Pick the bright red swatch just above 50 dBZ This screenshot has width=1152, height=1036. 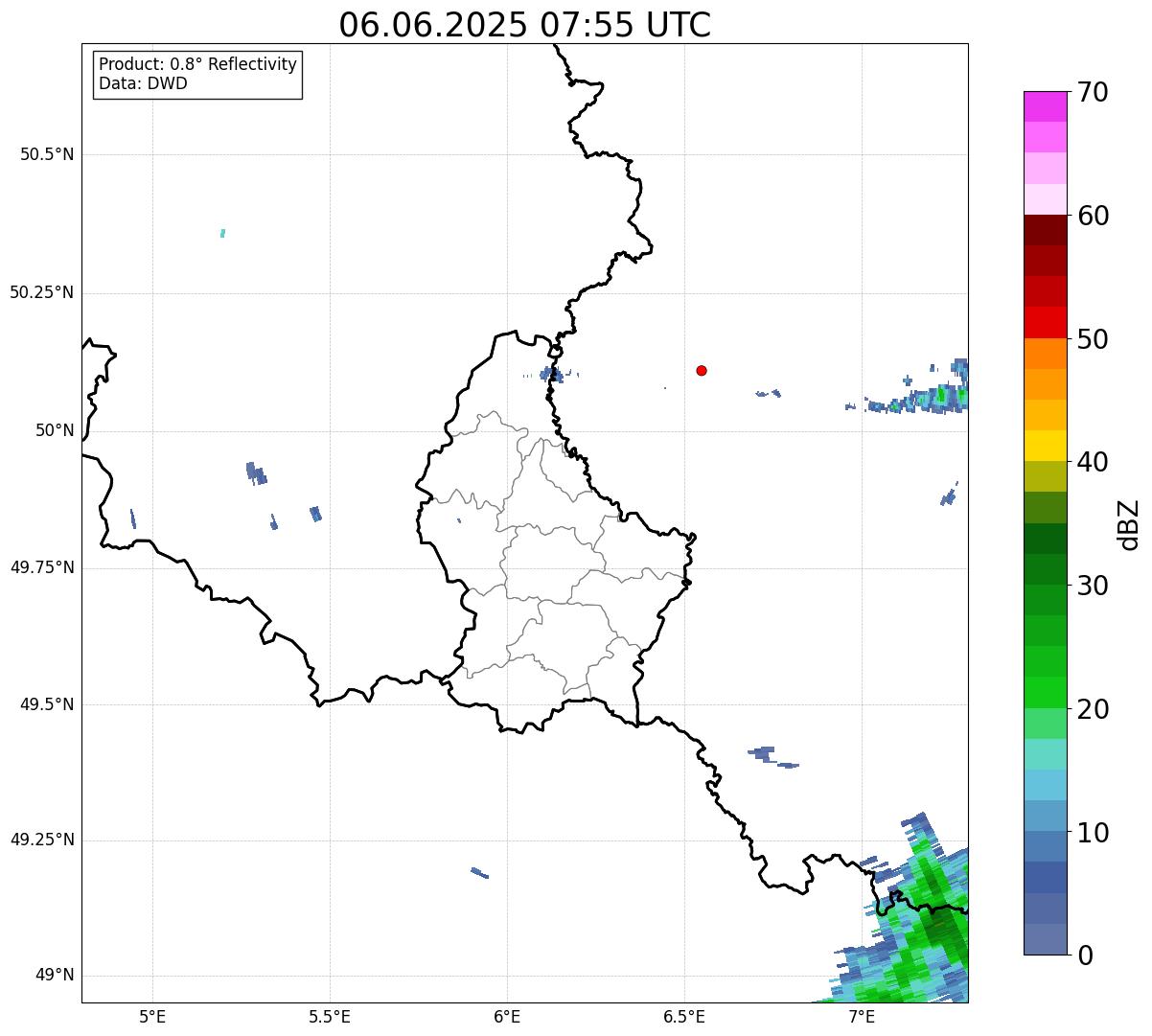tap(1045, 322)
